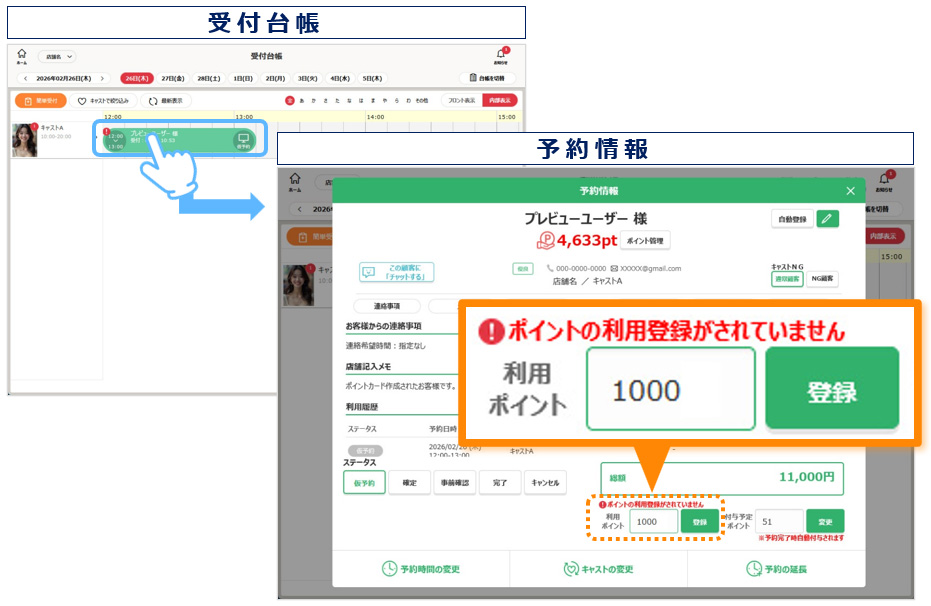Click the Home icon in 受付台帳
Screen dimensions: 931x606
pos(21,56)
